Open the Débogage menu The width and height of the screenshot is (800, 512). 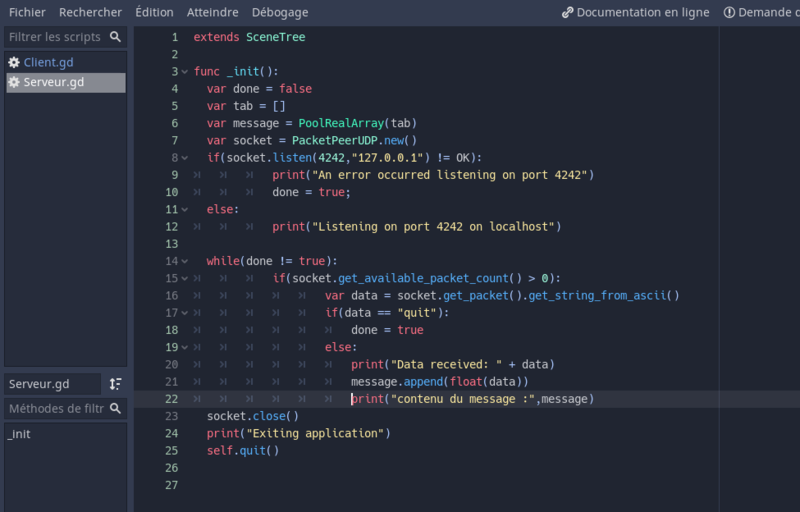[280, 12]
